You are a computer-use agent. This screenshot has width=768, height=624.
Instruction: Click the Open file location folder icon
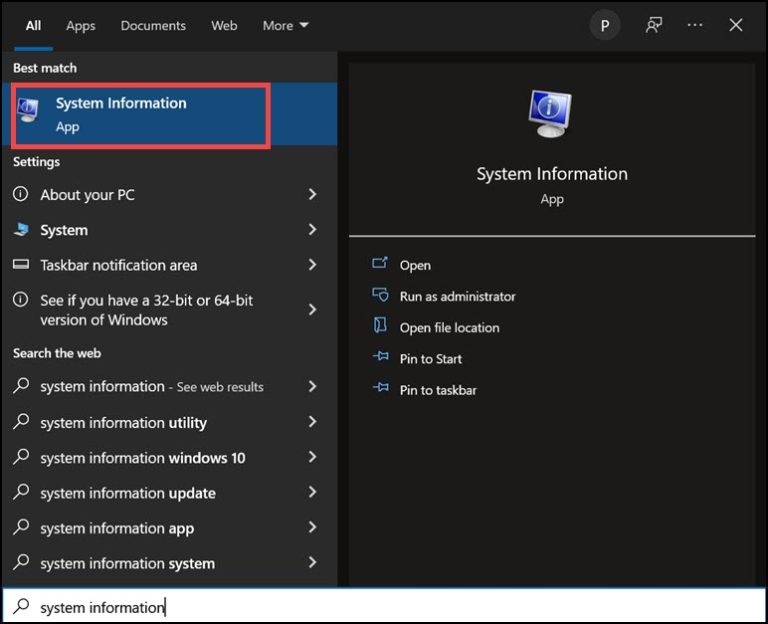tap(380, 327)
